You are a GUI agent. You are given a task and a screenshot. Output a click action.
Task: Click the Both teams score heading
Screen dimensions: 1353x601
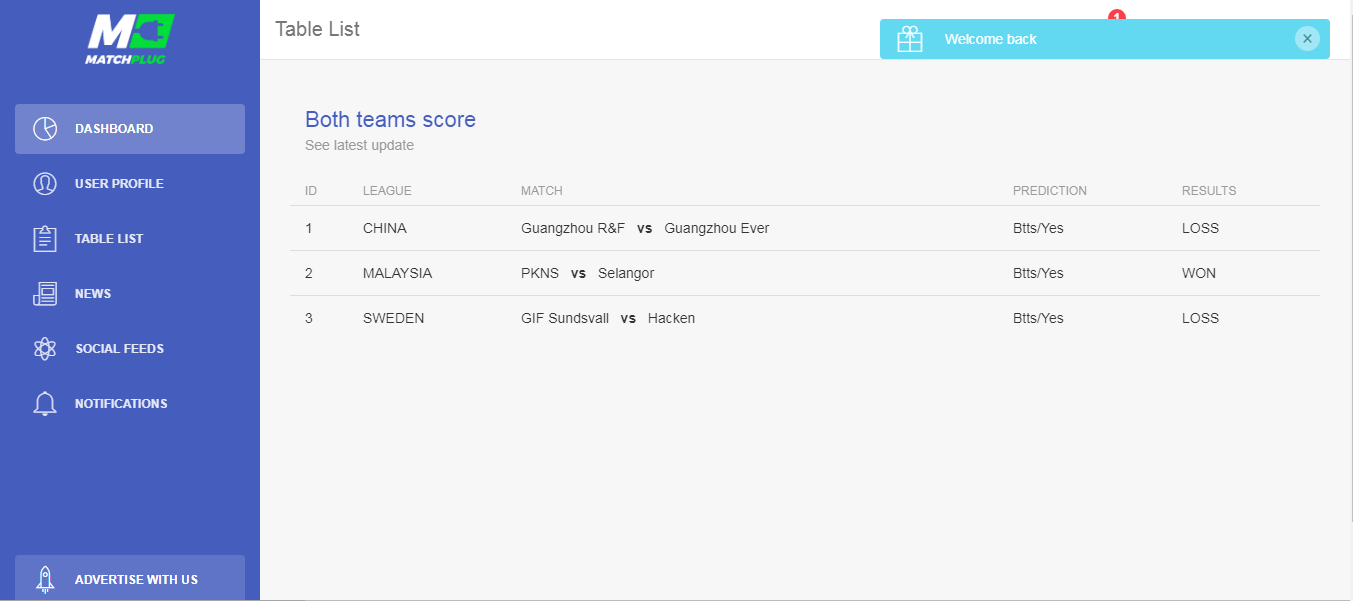point(390,120)
